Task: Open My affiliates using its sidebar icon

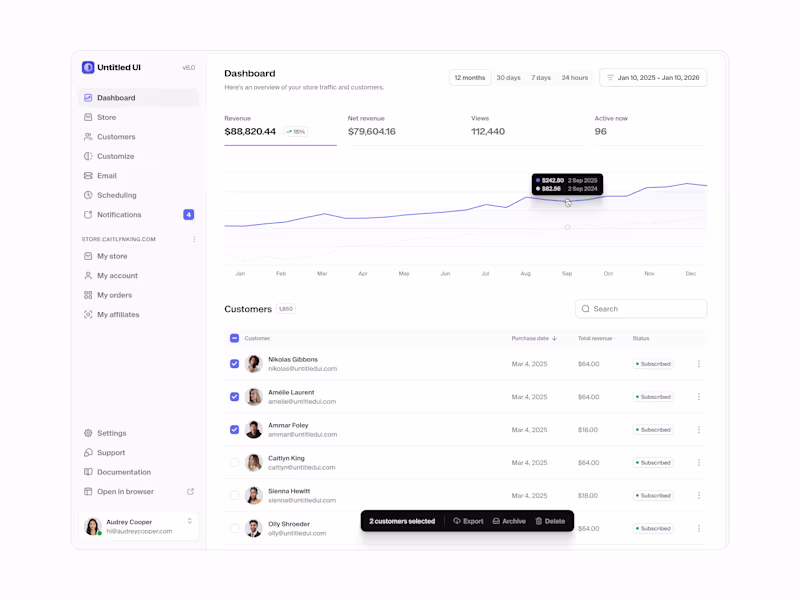Action: tap(89, 314)
